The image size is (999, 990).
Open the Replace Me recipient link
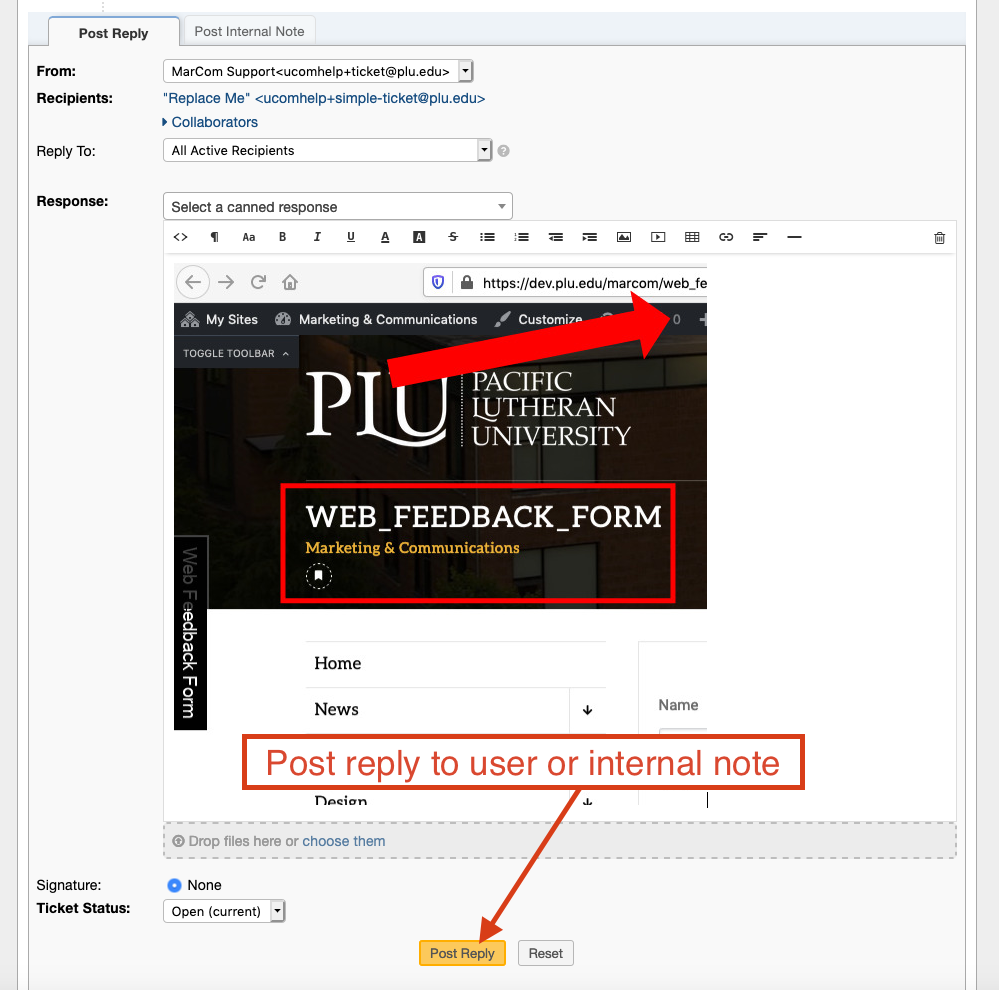point(324,98)
